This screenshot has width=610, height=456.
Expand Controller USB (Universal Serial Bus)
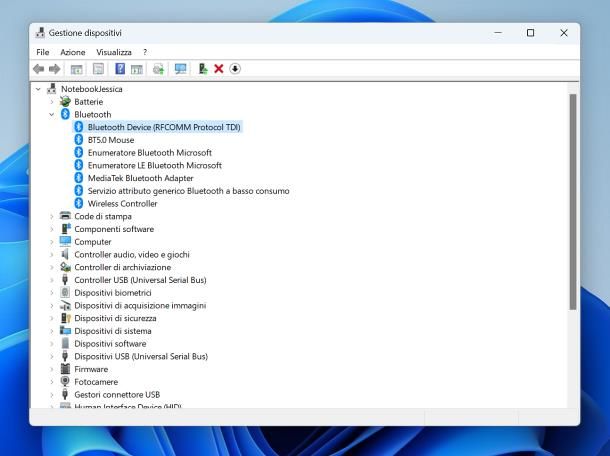coord(52,280)
